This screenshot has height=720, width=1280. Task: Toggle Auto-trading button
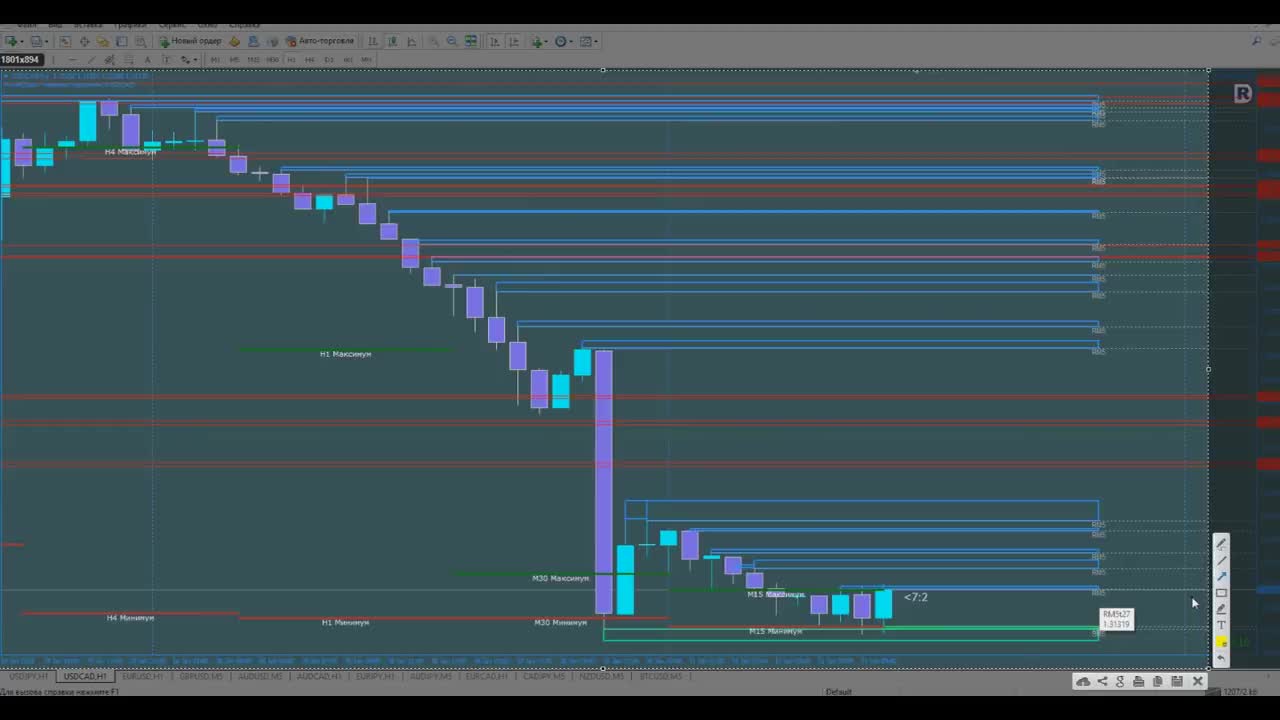click(320, 41)
